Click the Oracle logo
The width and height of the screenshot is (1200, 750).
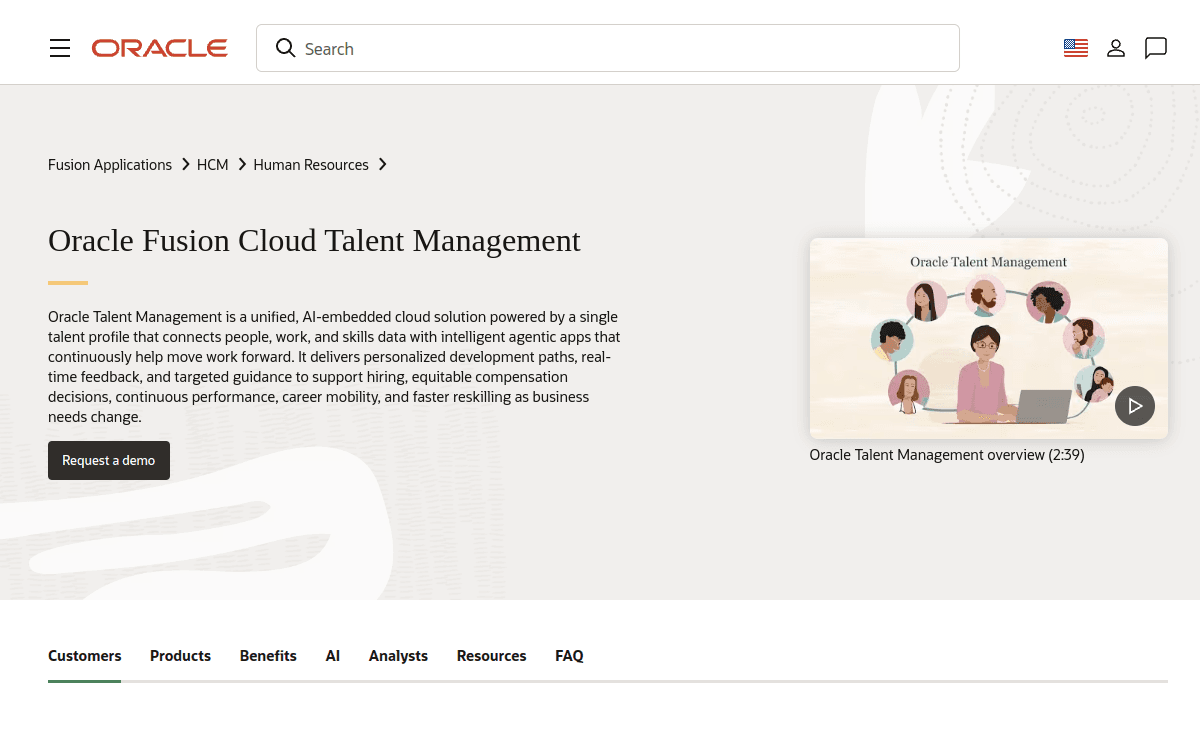pyautogui.click(x=160, y=48)
